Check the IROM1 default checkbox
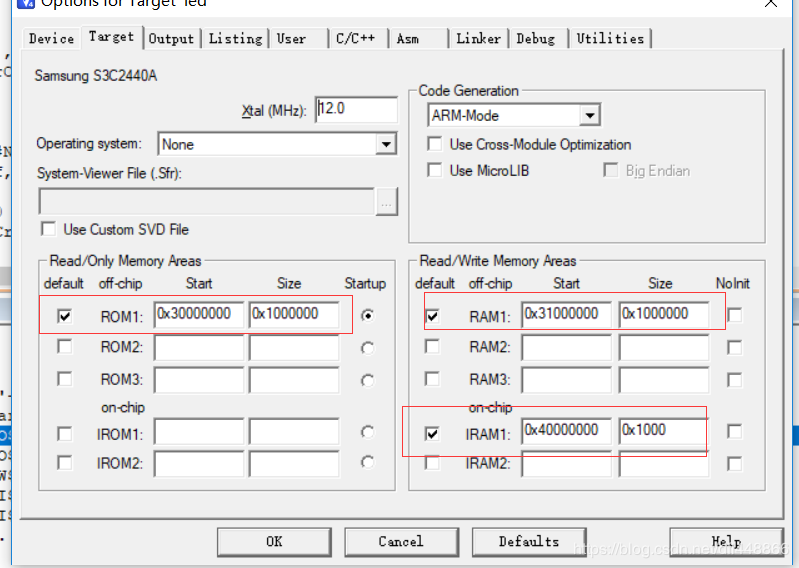The height and width of the screenshot is (568, 799). 65,434
